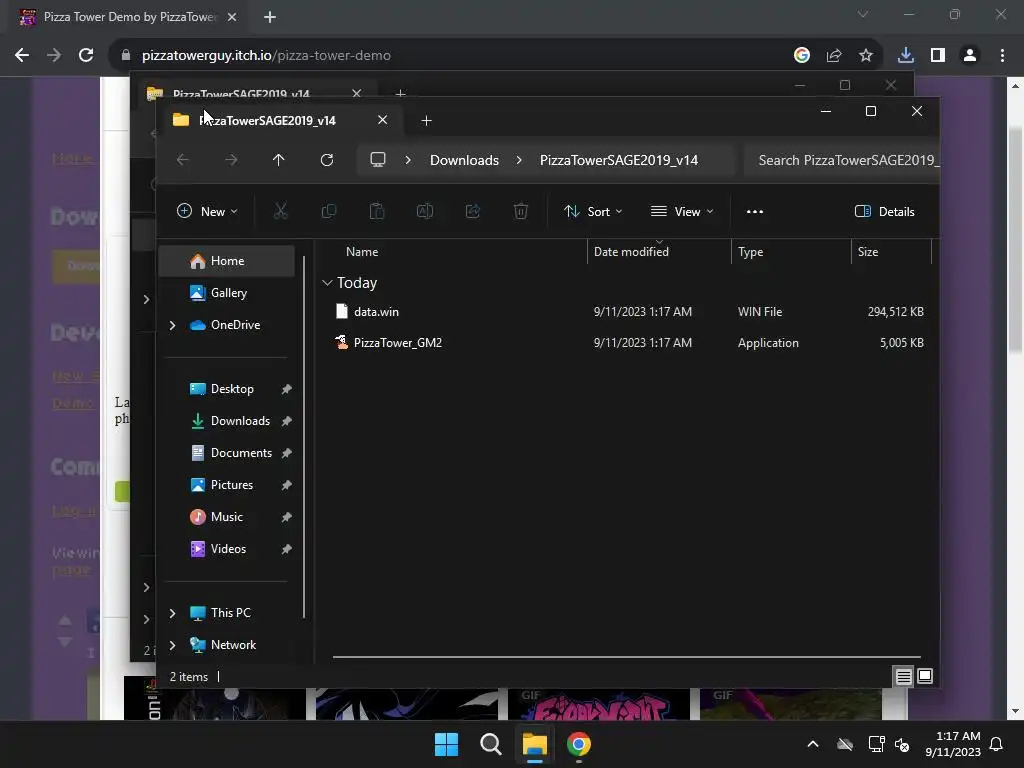Collapse the Today group

(x=327, y=283)
